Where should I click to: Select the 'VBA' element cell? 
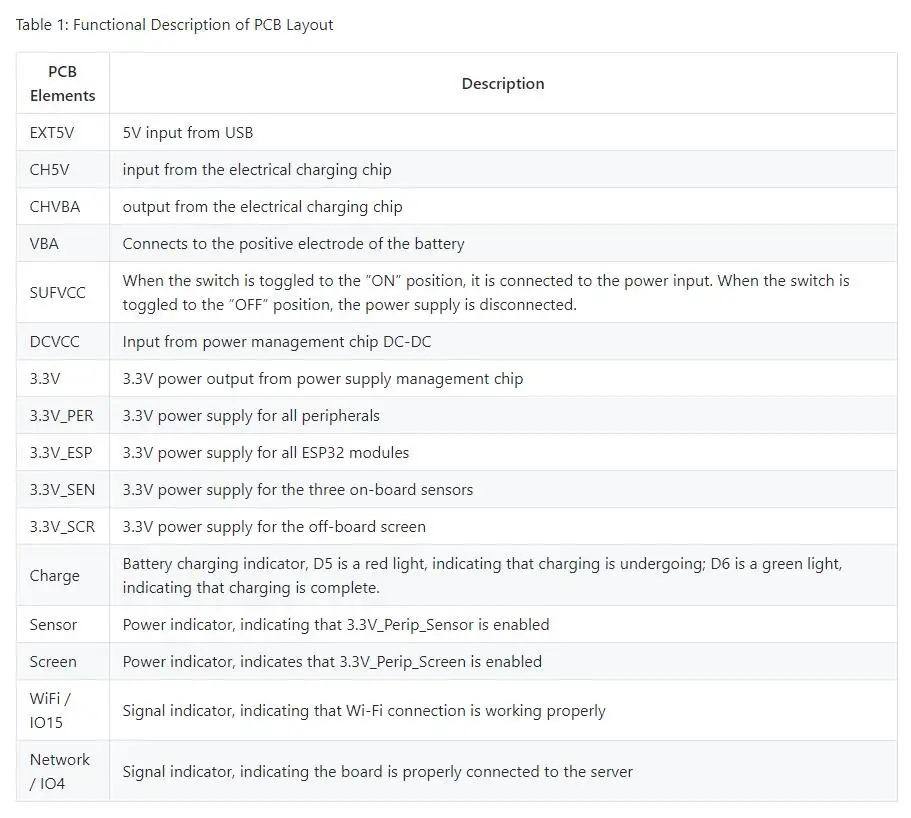[x=63, y=243]
